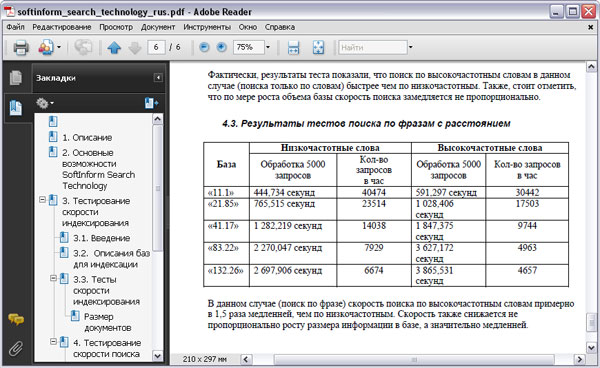Collapse the 4. Тестирование скорости поиска node
Screen dimensions: 600x368
54,341
